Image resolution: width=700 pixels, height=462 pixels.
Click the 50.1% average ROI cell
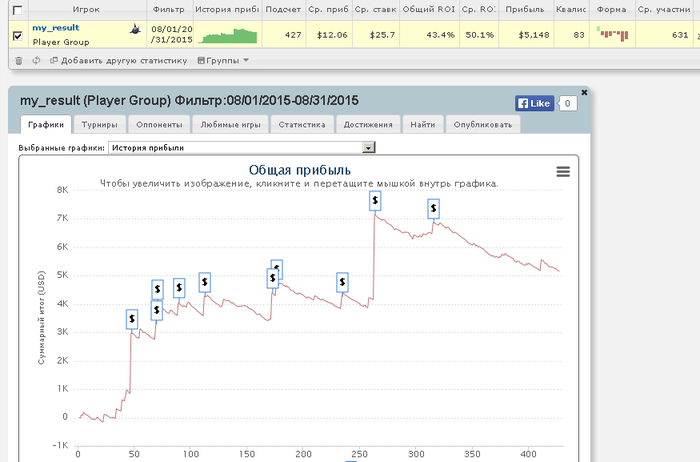click(479, 35)
